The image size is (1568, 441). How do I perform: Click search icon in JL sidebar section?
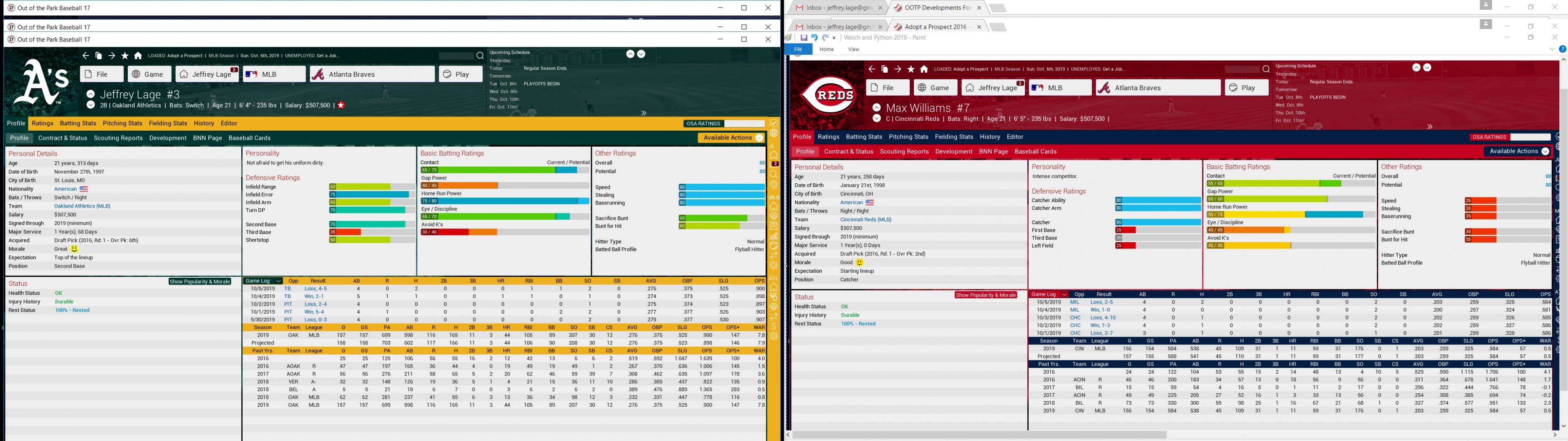774,174
